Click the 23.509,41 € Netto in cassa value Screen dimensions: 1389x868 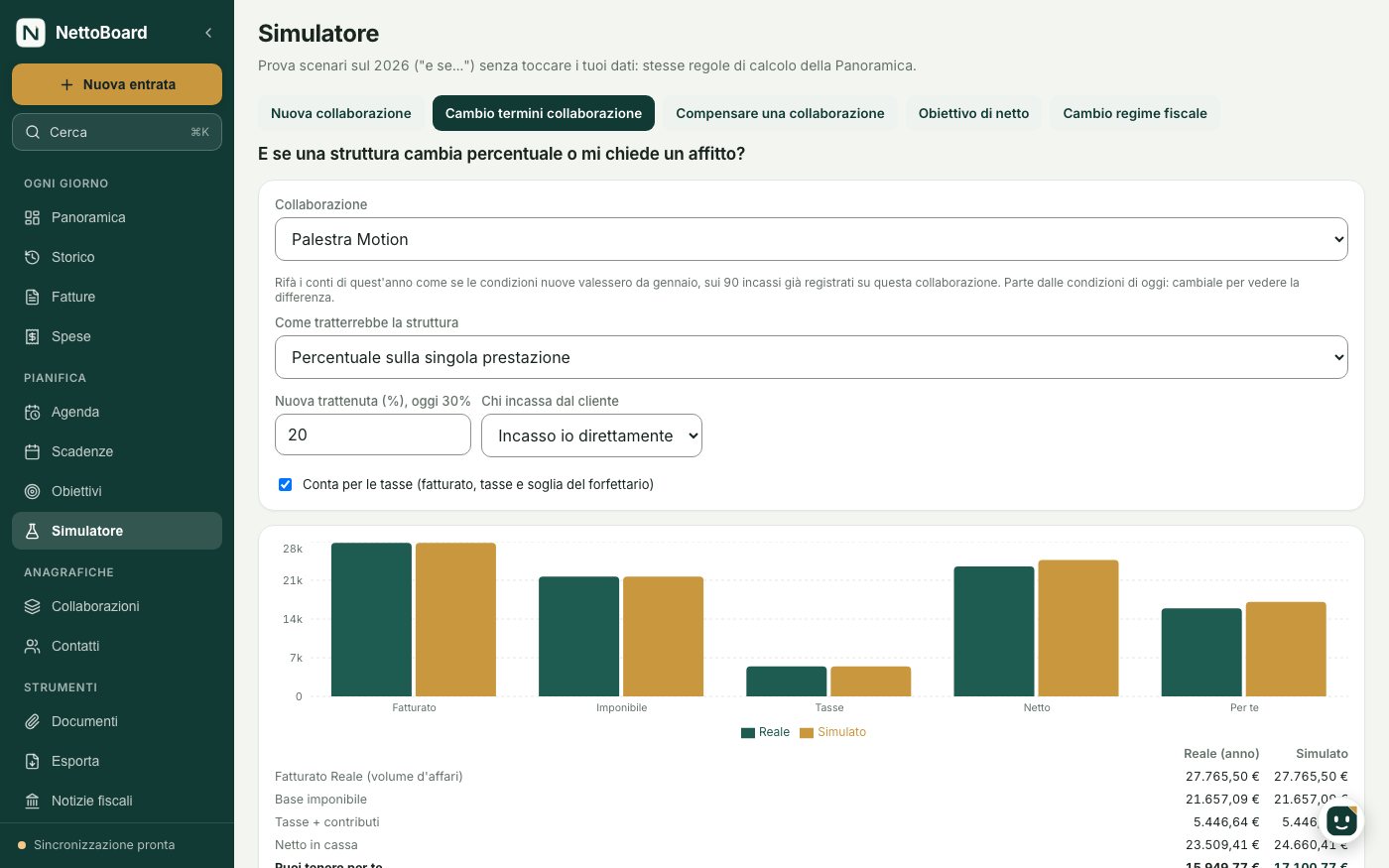point(1222,845)
